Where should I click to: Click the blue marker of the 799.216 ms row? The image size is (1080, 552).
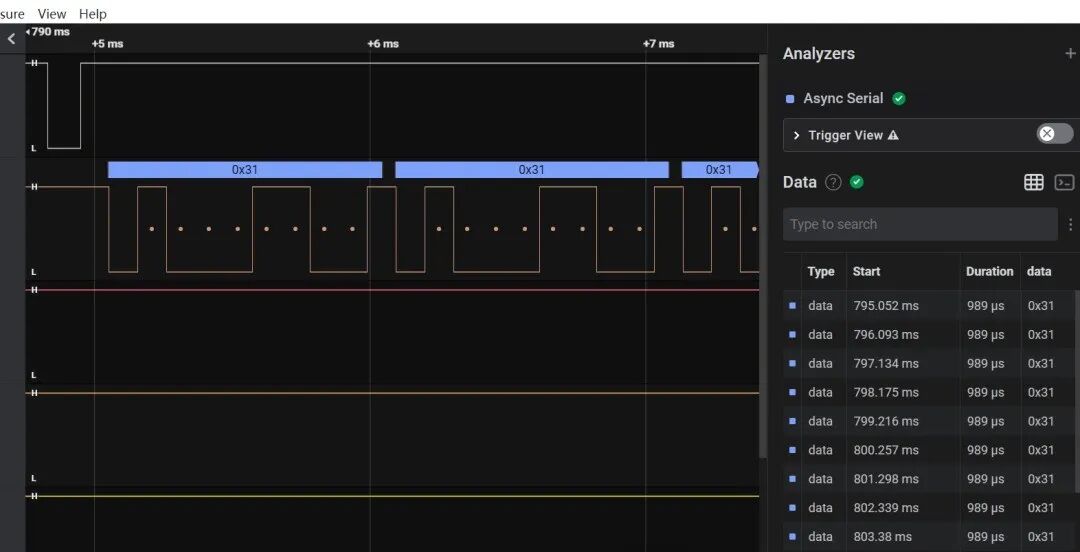click(792, 421)
